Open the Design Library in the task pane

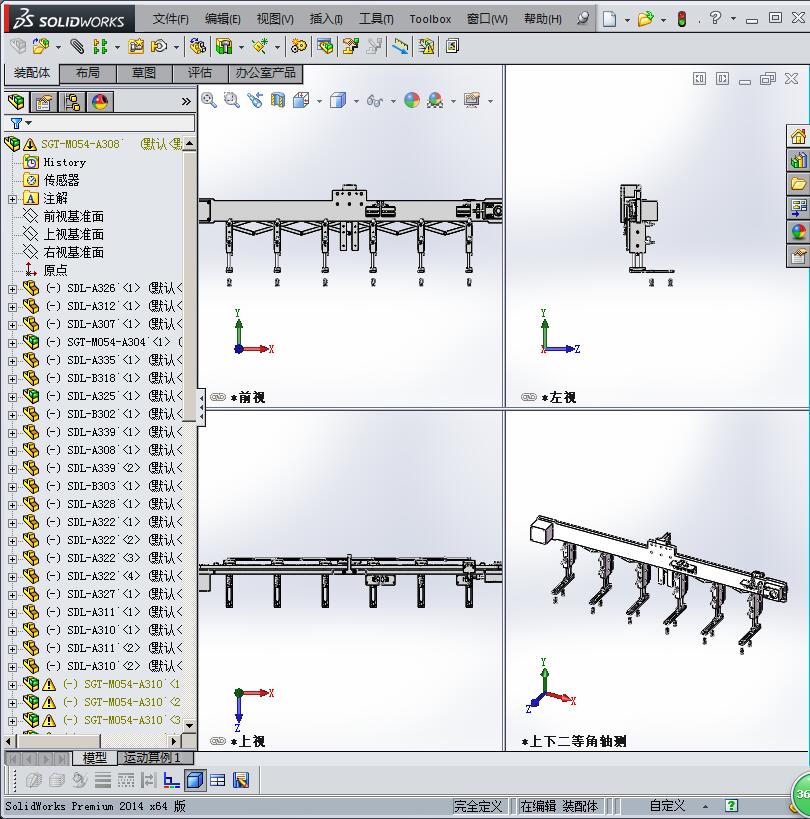798,160
